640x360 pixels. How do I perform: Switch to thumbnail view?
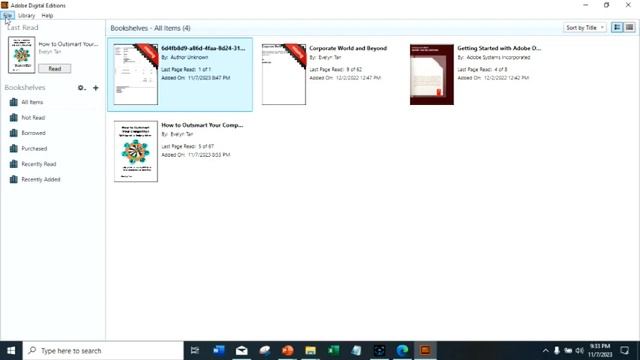617,27
